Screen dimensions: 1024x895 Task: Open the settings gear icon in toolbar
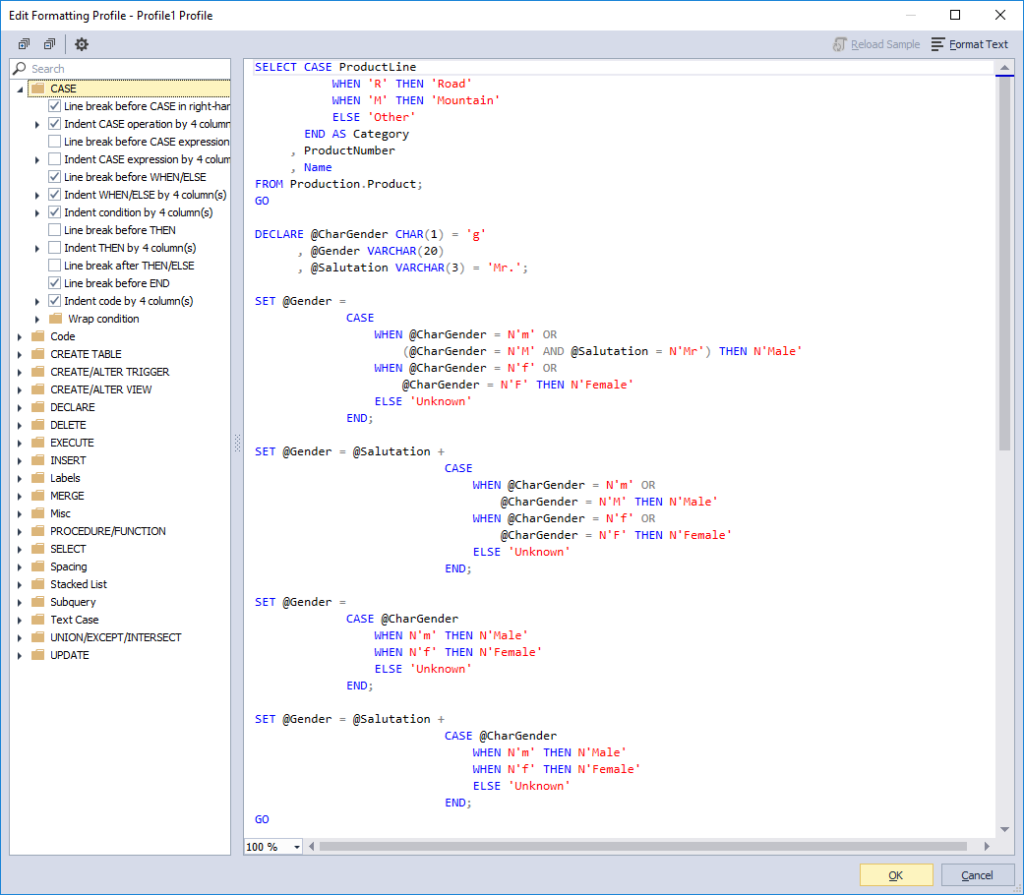82,44
